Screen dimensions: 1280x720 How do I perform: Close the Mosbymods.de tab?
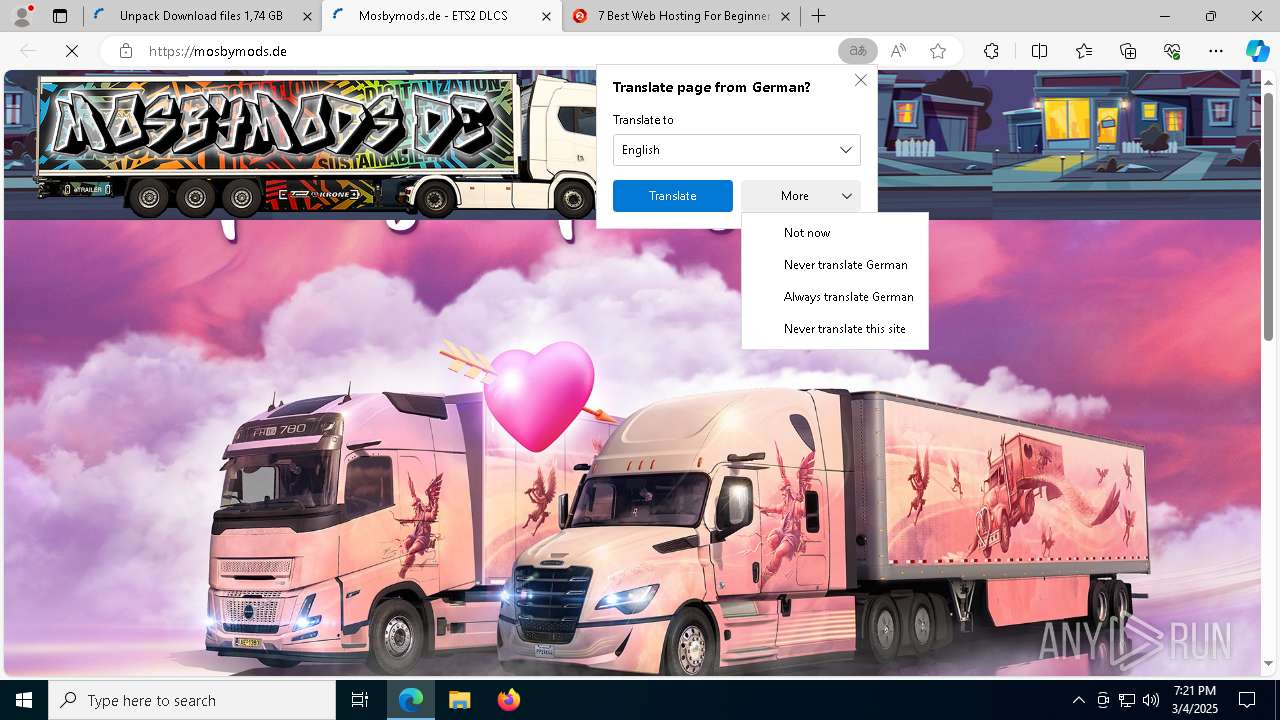(x=546, y=16)
